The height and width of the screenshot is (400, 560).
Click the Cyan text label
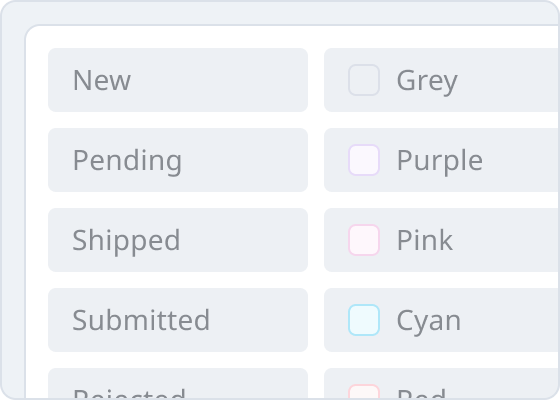click(x=429, y=321)
